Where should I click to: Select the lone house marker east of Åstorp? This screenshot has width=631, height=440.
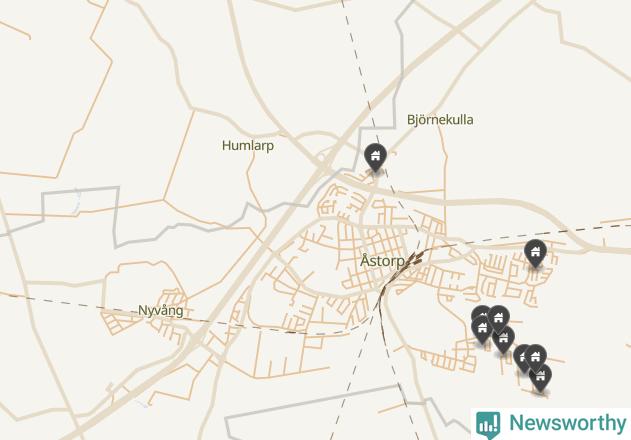point(535,253)
